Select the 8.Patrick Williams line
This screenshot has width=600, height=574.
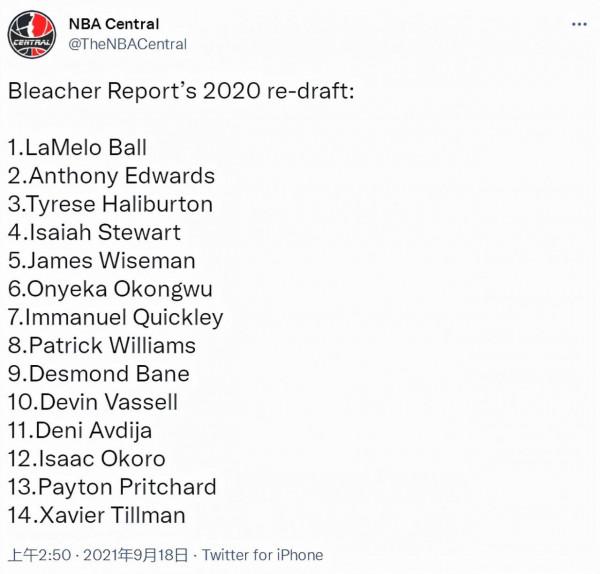pos(101,346)
